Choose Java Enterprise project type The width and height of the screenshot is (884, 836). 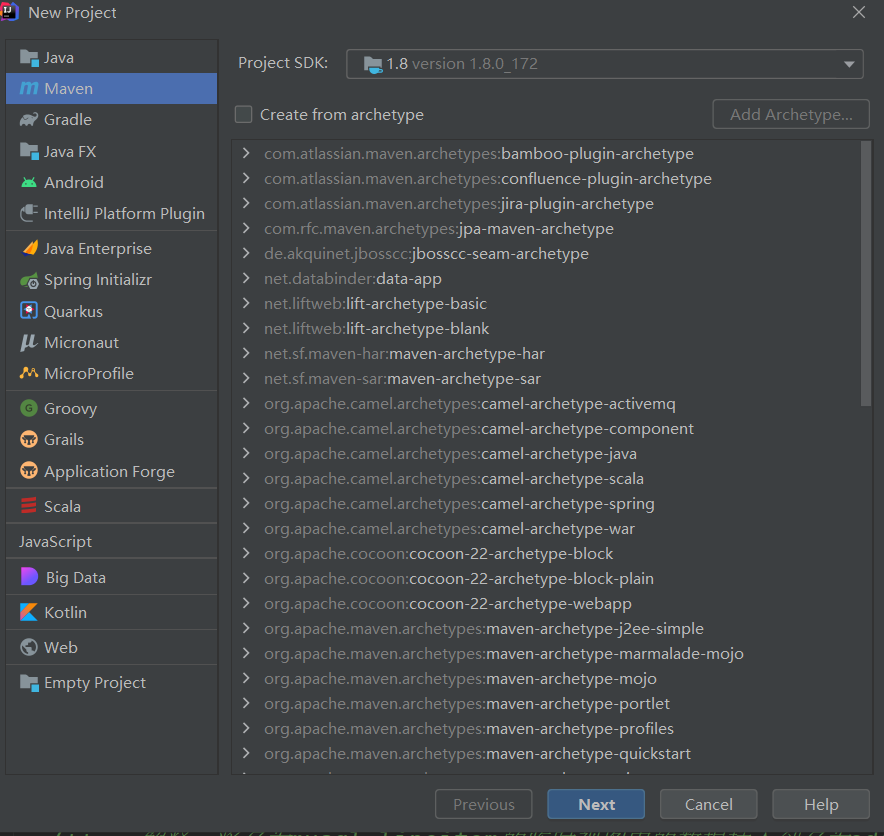(111, 248)
